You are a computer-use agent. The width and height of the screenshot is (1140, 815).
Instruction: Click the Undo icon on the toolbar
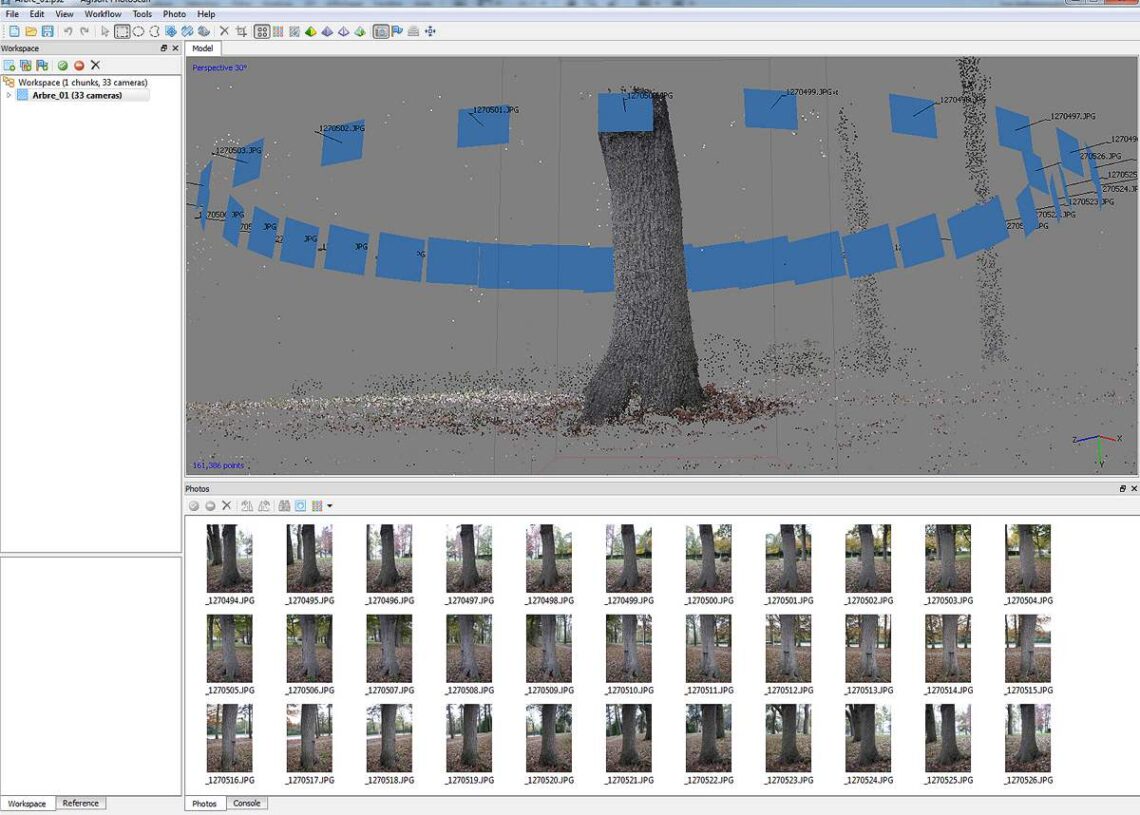[70, 31]
